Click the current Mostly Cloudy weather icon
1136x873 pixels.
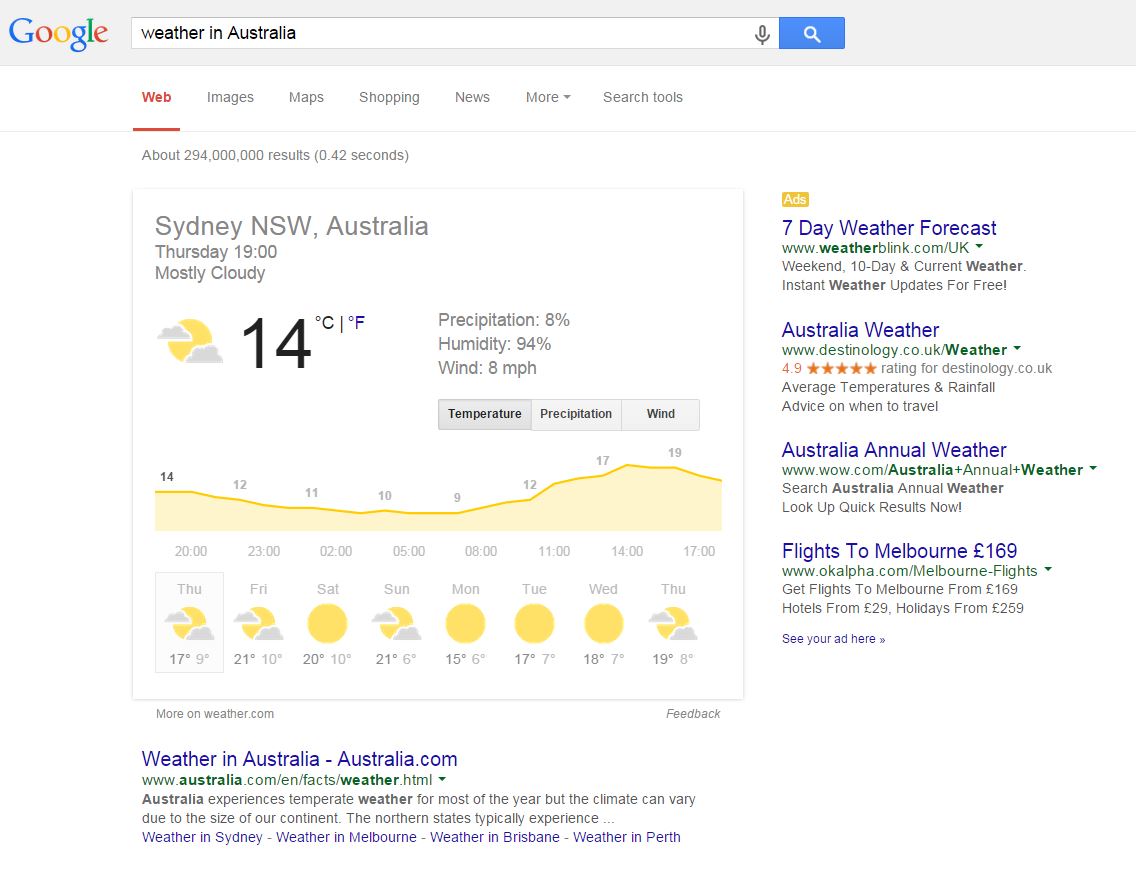191,341
